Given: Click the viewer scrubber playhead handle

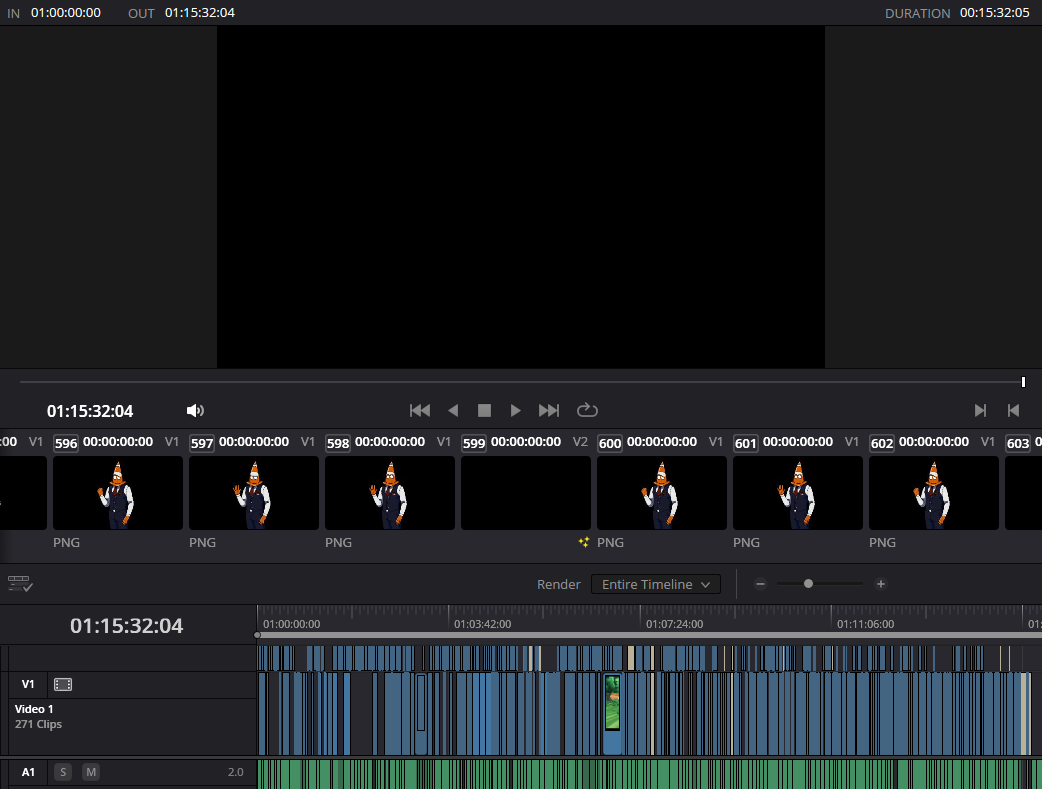Looking at the screenshot, I should pyautogui.click(x=1023, y=382).
